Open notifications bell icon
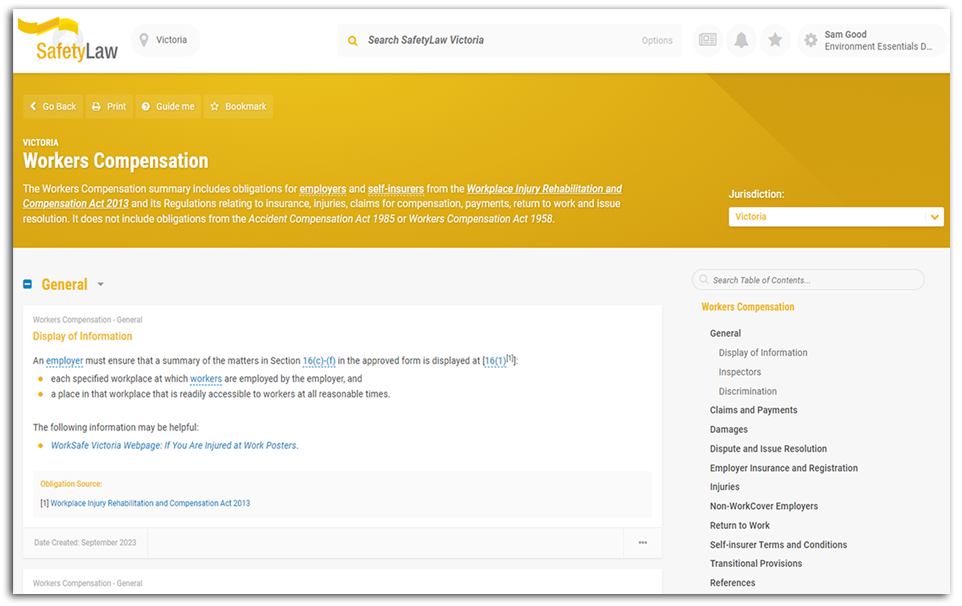Viewport: 962px width, 606px height. 741,40
